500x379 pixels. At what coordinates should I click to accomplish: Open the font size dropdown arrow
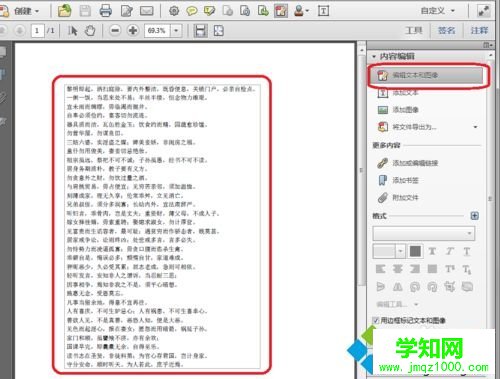400,251
